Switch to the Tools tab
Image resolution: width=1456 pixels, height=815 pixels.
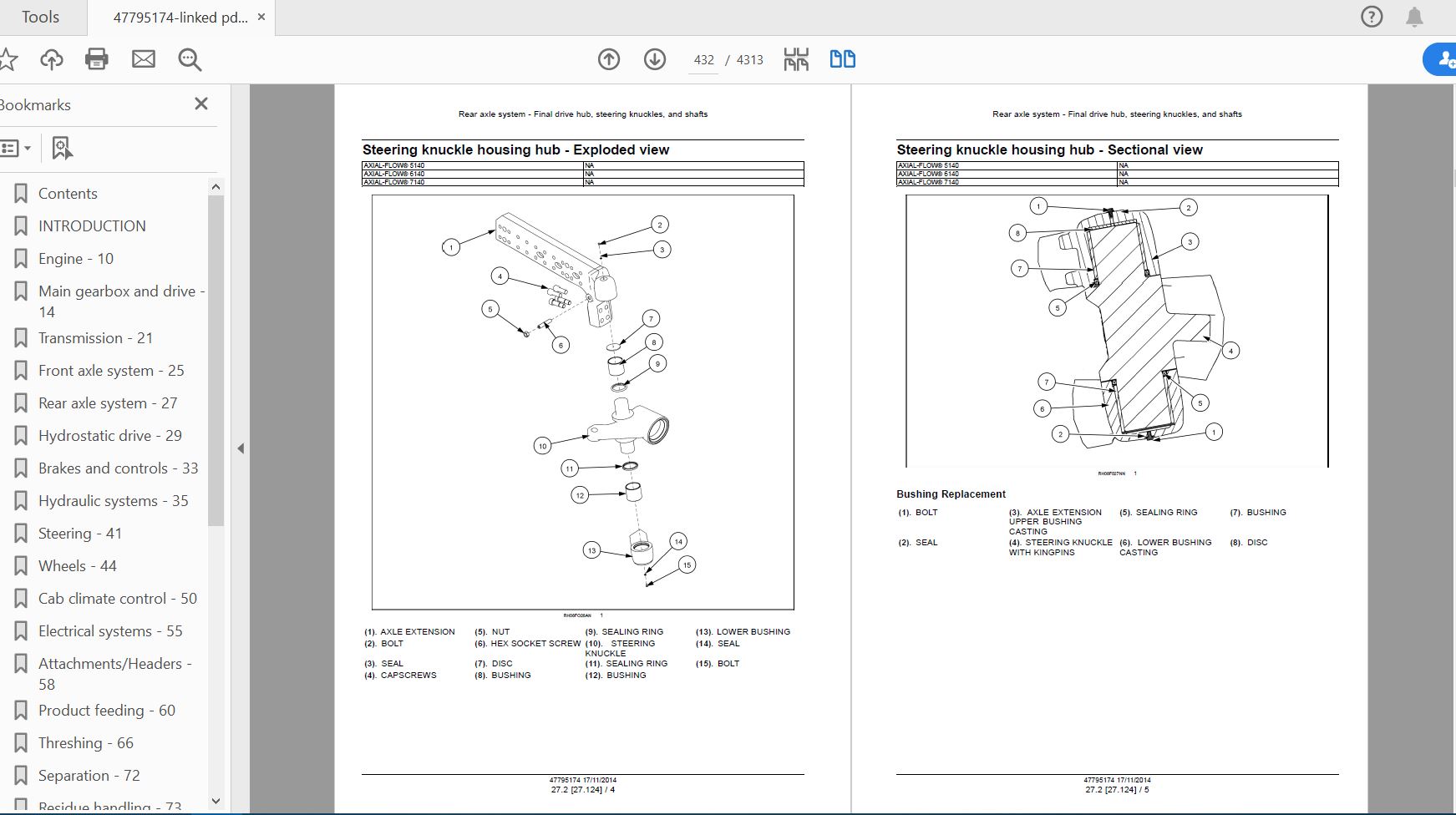click(40, 17)
